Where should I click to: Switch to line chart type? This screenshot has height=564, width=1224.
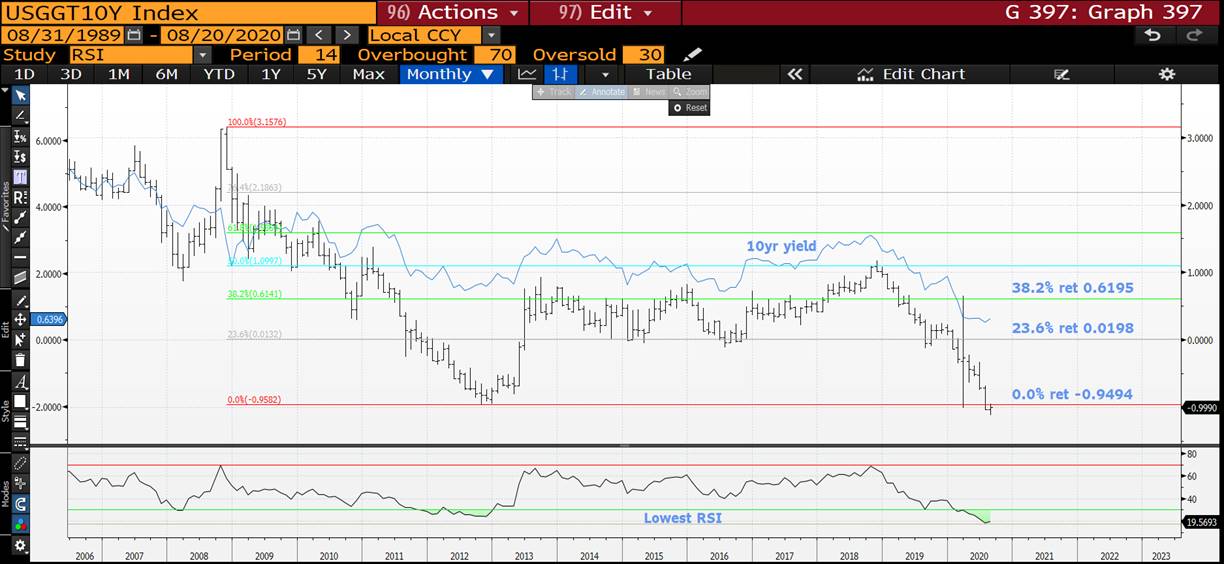(527, 74)
